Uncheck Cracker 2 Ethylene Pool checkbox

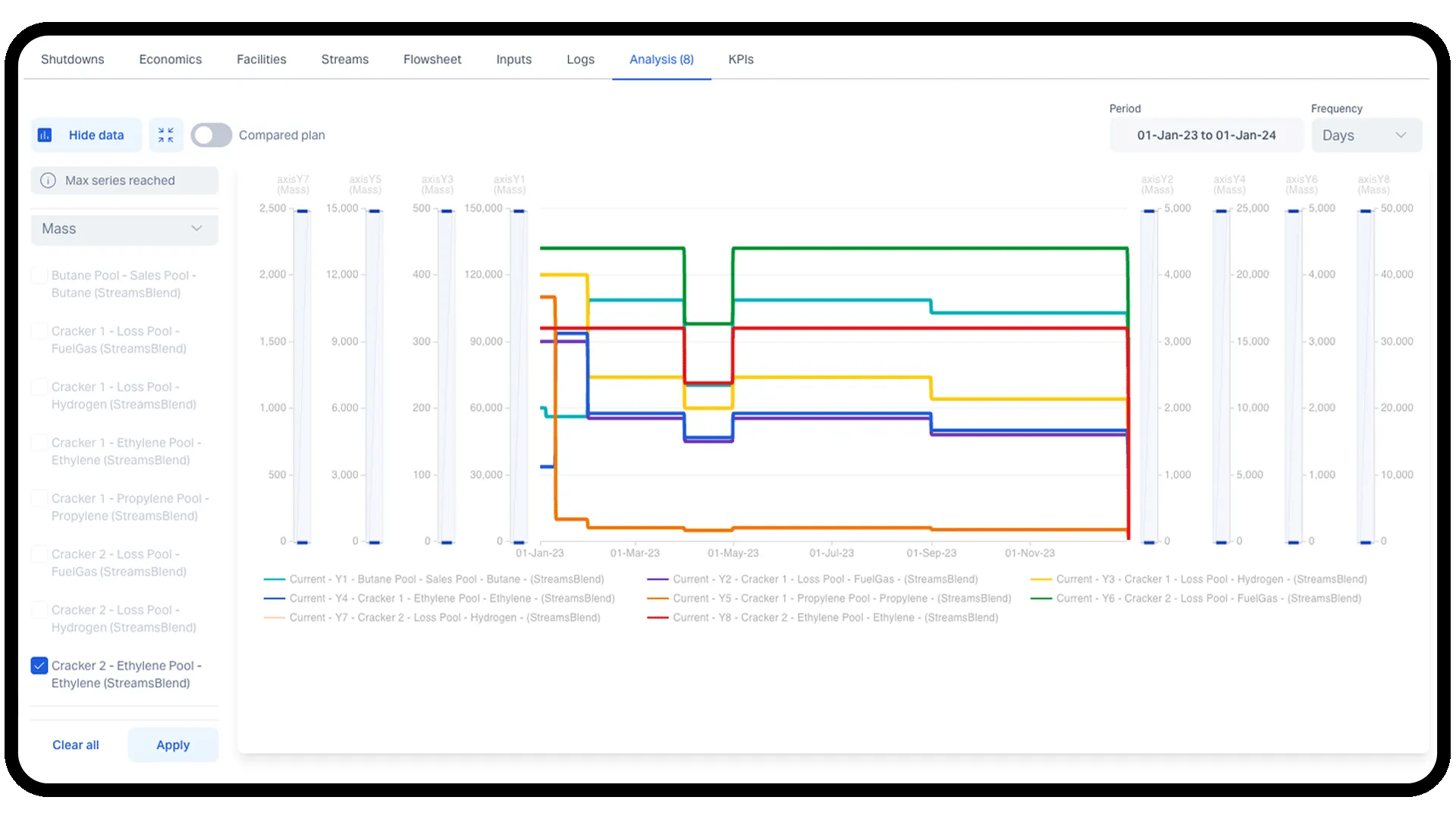(x=39, y=666)
